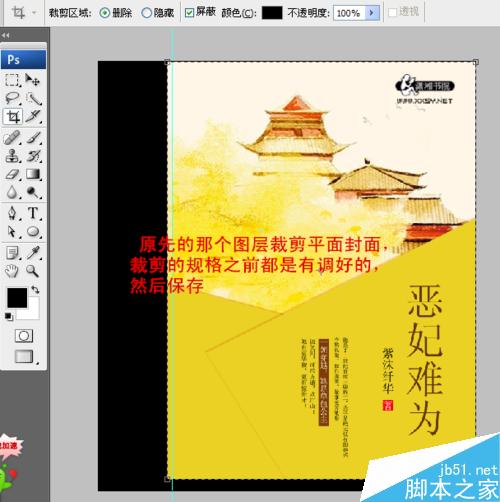Screen dimensions: 500x502
Task: Collapse the toolbox using double-arrow
Action: pyautogui.click(x=6, y=35)
